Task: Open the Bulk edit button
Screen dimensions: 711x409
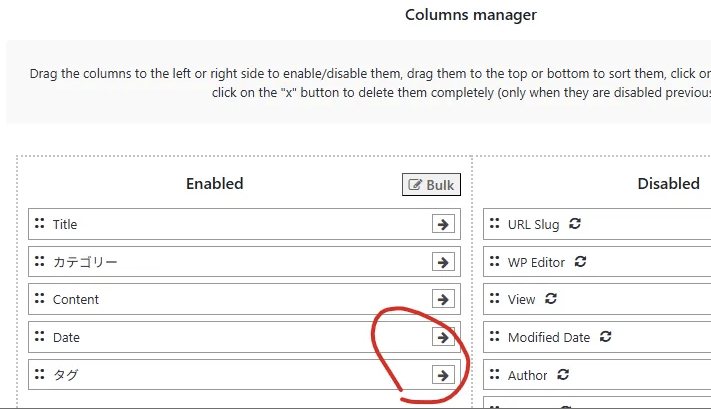Action: coord(431,185)
